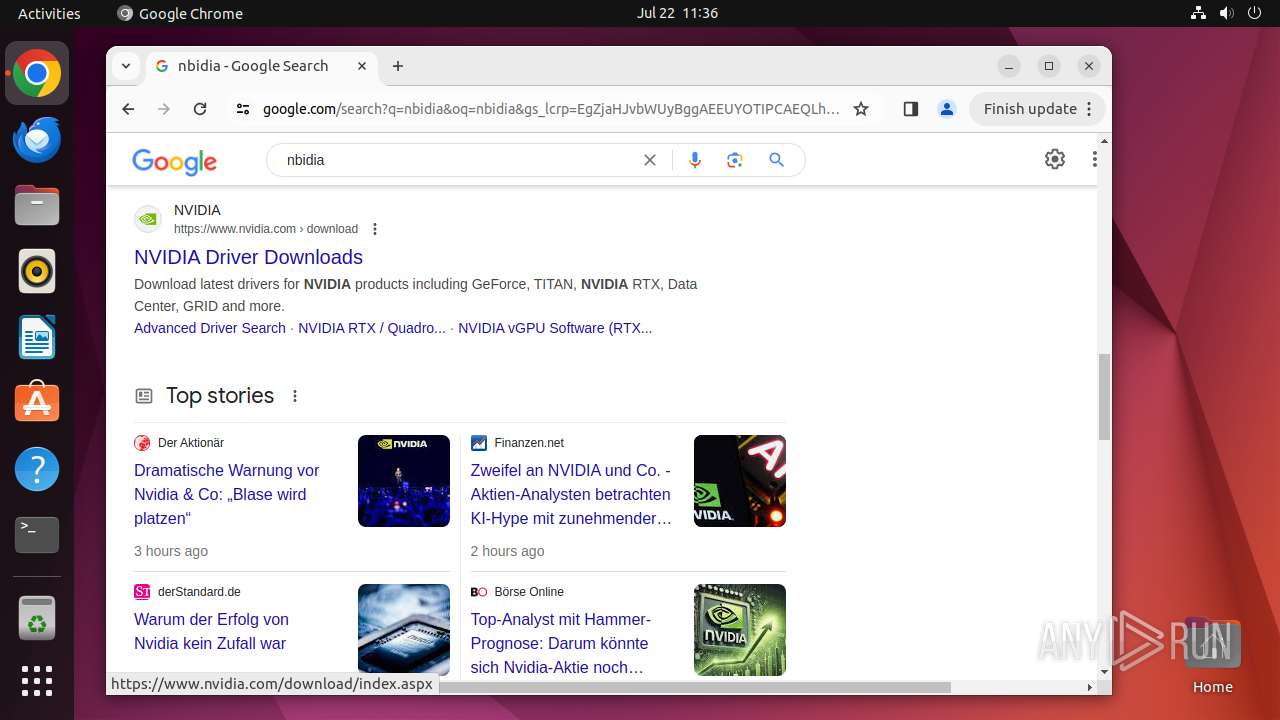Screen dimensions: 1280x720
Task: Open the Home folder desktop icon
Action: click(1212, 656)
